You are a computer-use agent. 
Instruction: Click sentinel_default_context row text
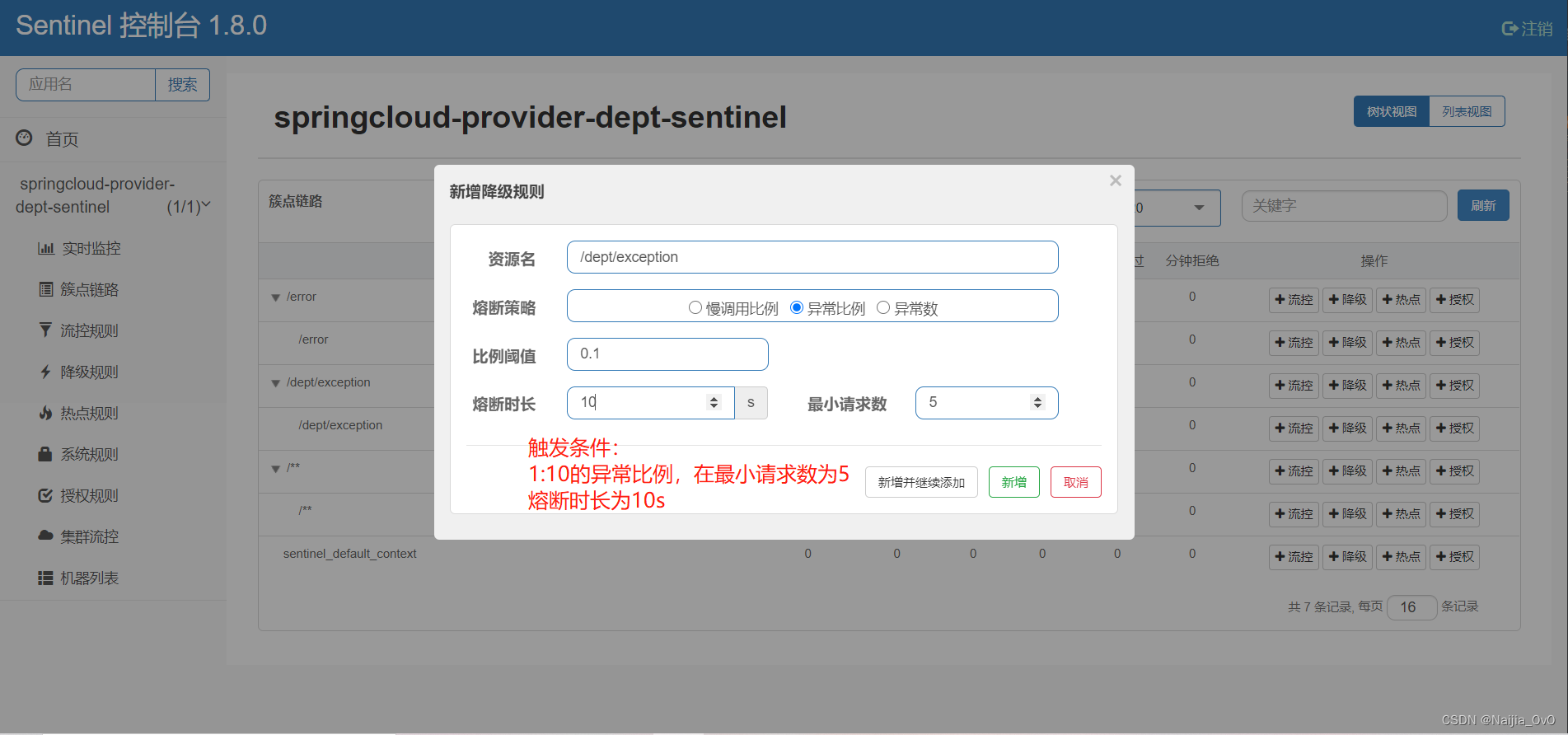pos(349,554)
